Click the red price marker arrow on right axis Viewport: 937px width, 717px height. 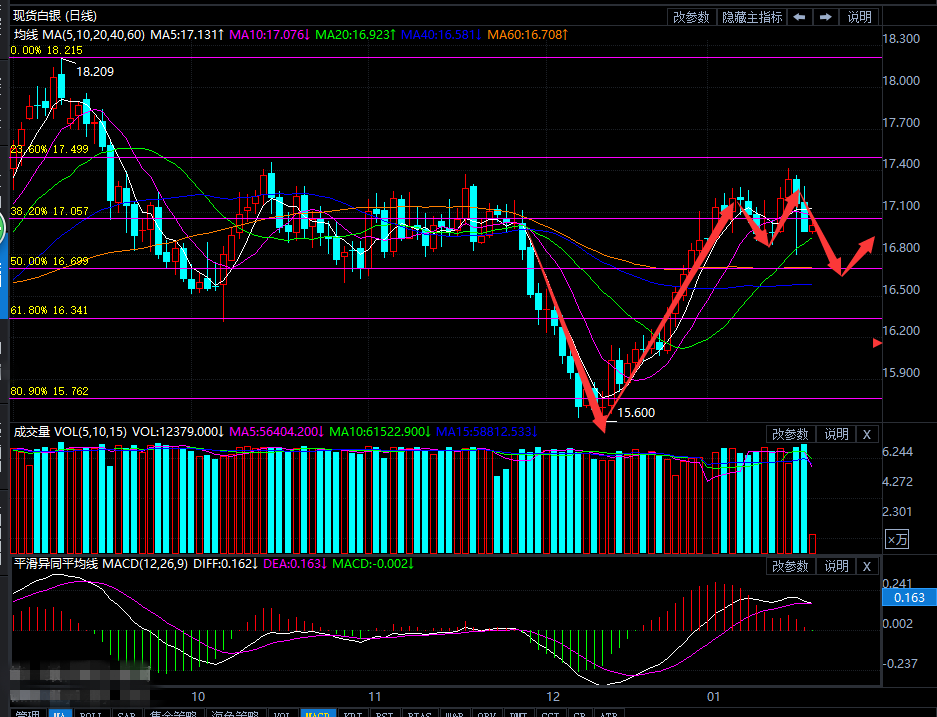[x=877, y=343]
